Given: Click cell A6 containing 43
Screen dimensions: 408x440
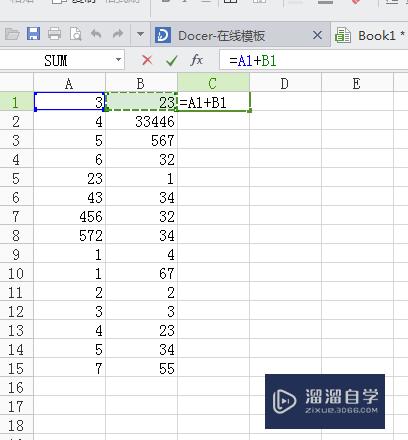Looking at the screenshot, I should click(x=69, y=196).
